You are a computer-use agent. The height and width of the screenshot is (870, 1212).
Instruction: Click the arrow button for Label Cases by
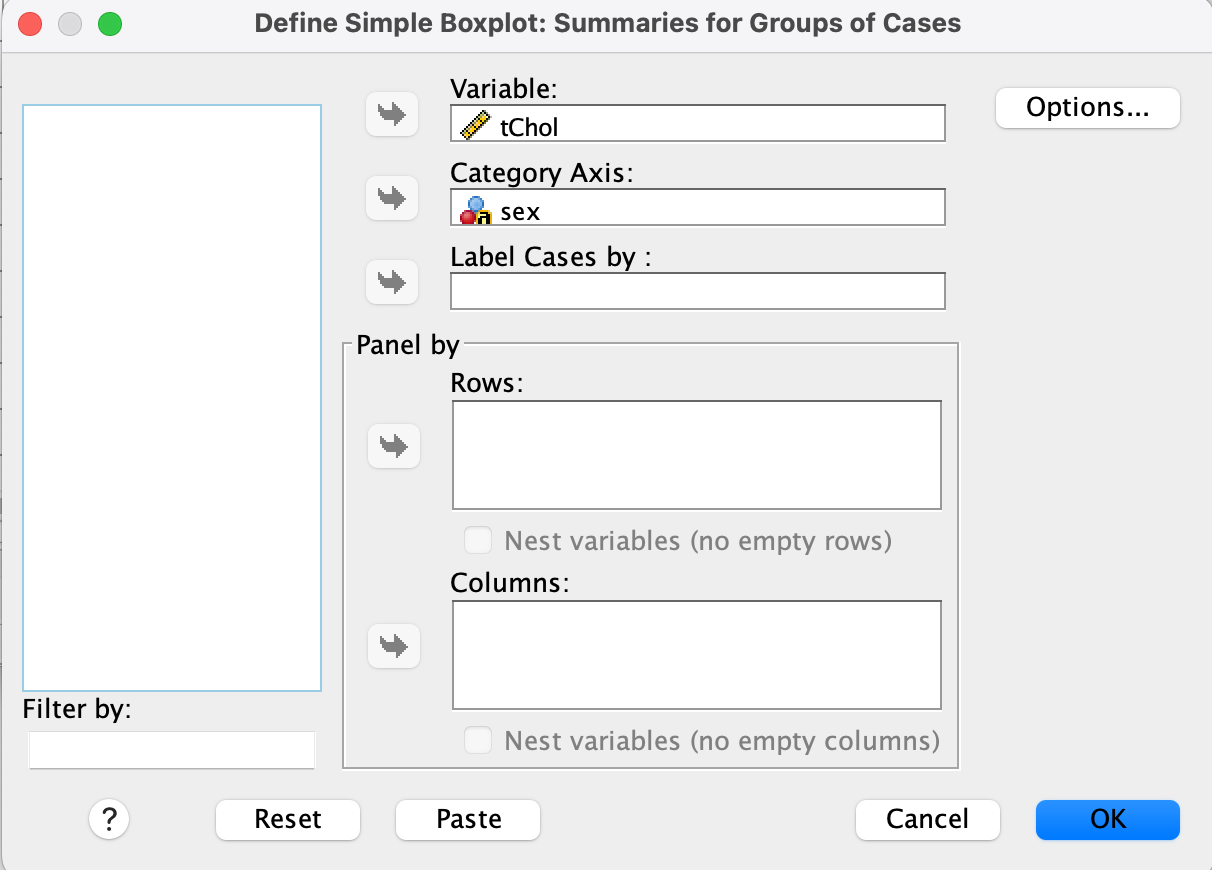(393, 283)
